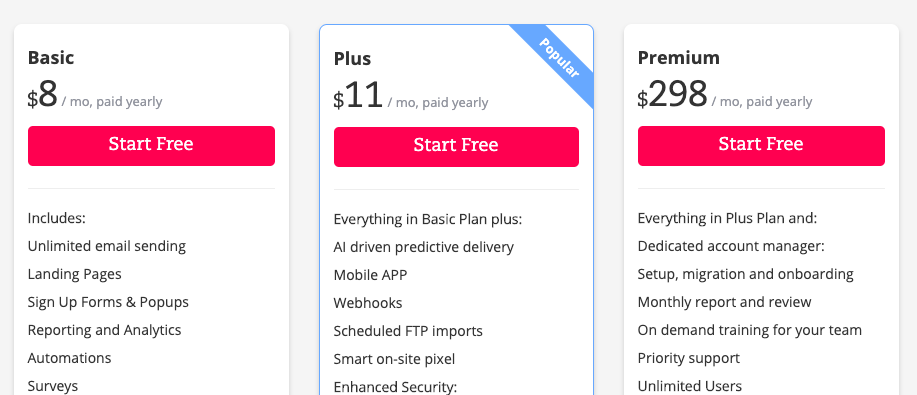Select the Plus plan heading
The width and height of the screenshot is (917, 395).
352,59
